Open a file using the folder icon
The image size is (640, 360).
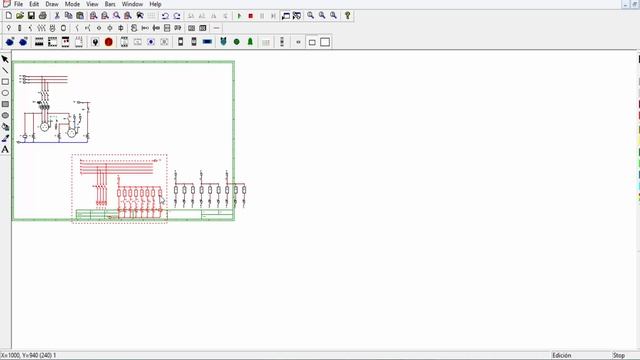(20, 16)
